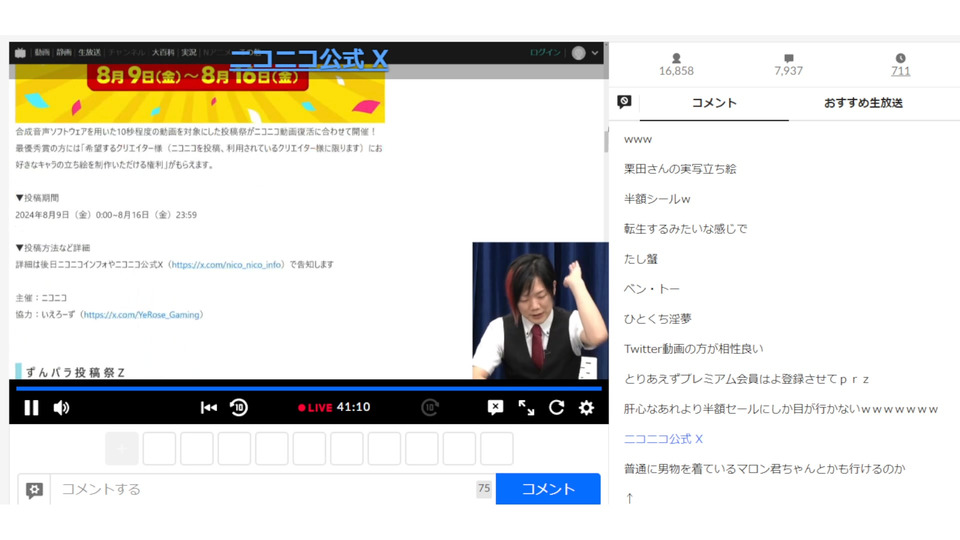Reload the player with the refresh icon
The height and width of the screenshot is (540, 960).
tap(556, 408)
